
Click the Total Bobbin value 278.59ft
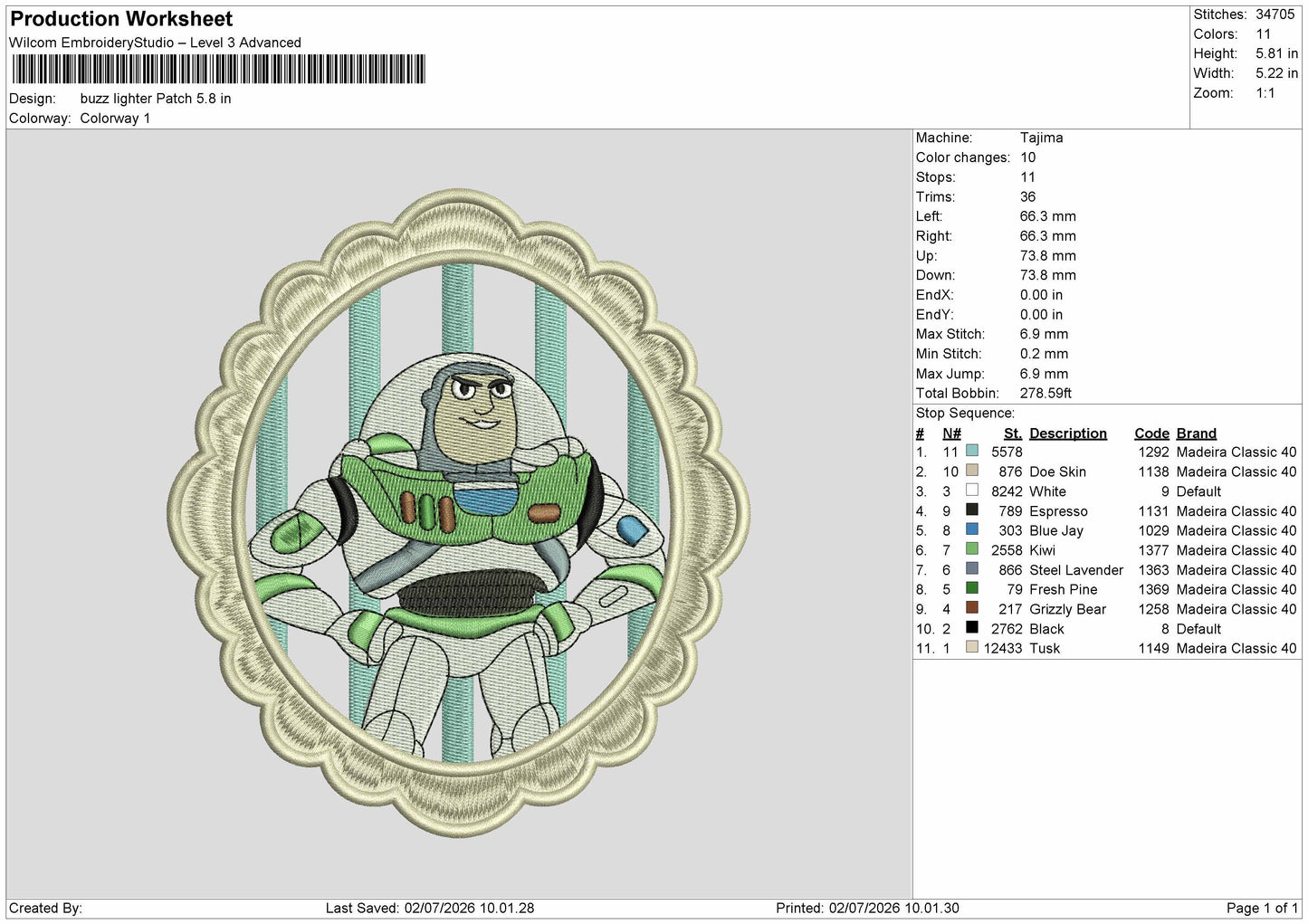click(x=1045, y=394)
